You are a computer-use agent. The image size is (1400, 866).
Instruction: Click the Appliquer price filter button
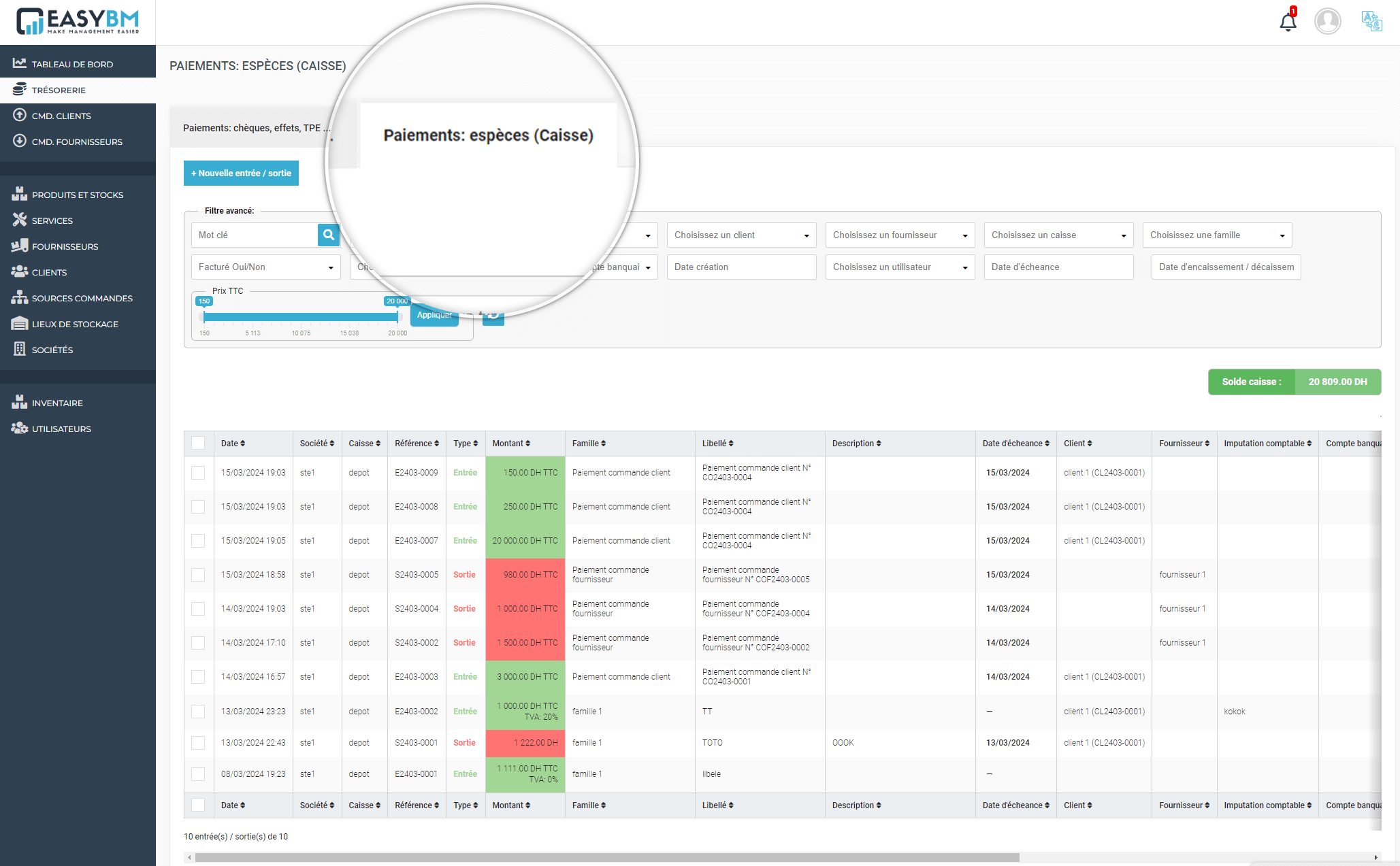pos(434,315)
